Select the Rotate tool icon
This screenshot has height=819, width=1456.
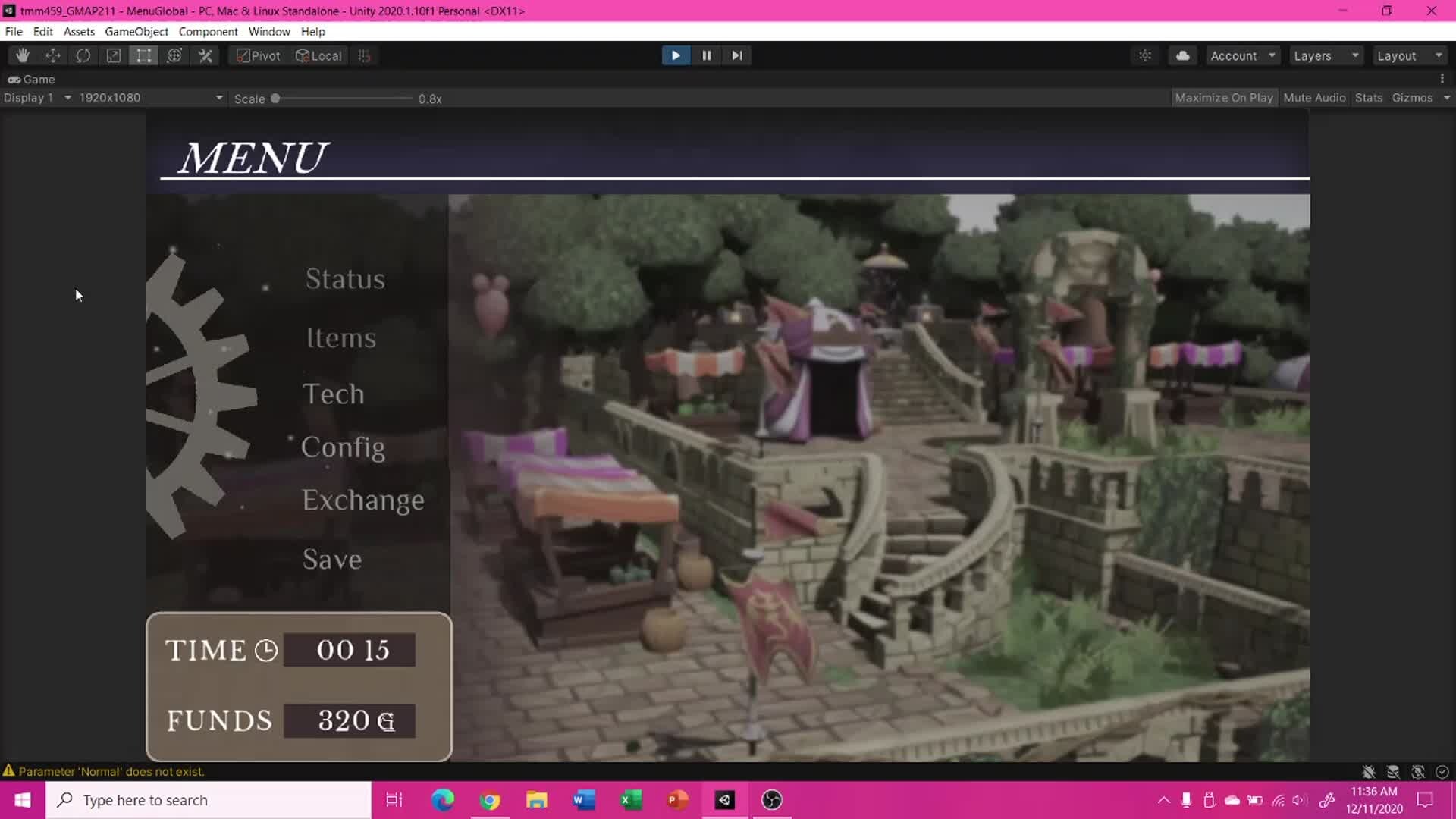click(83, 55)
